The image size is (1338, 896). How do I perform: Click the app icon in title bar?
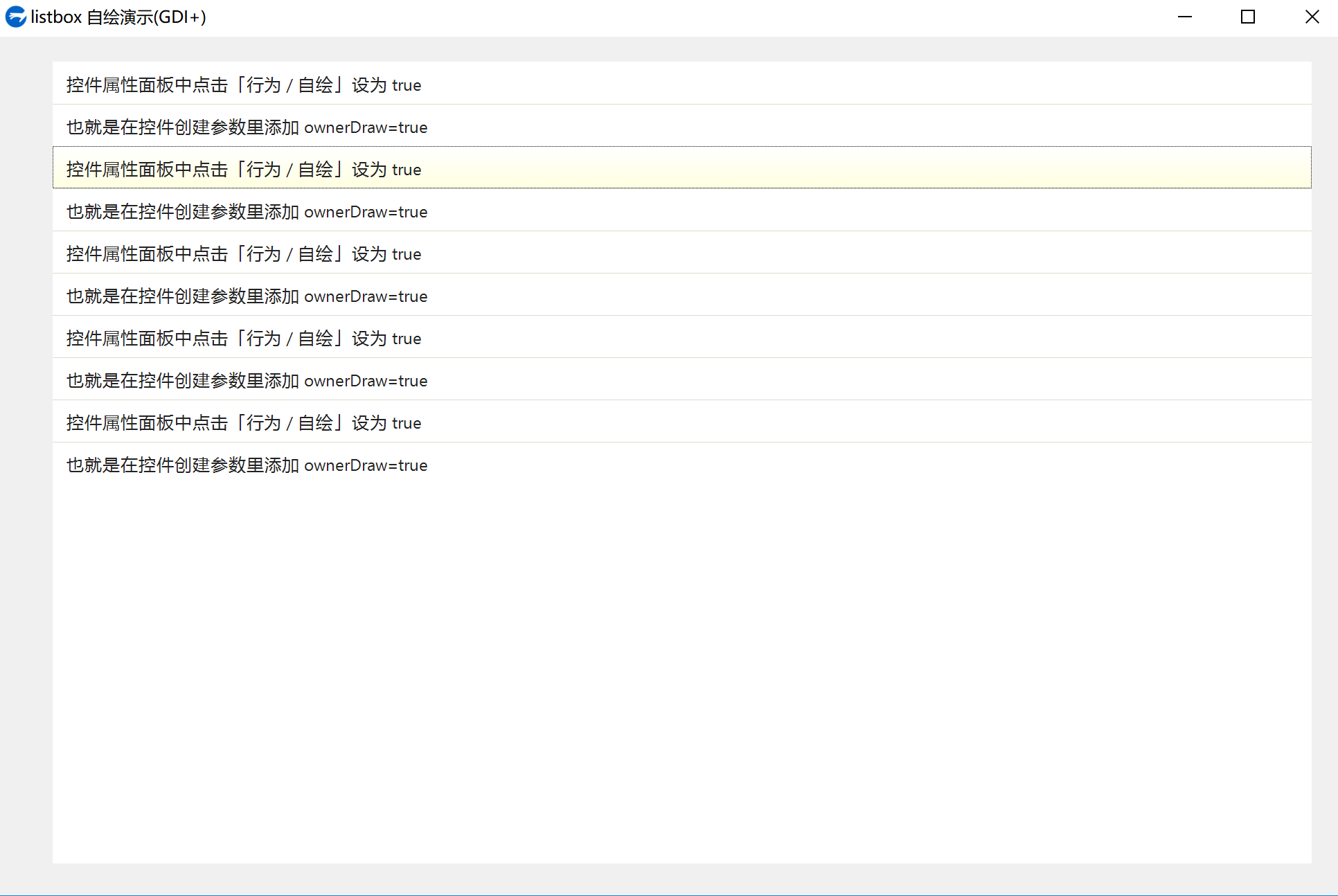[15, 17]
